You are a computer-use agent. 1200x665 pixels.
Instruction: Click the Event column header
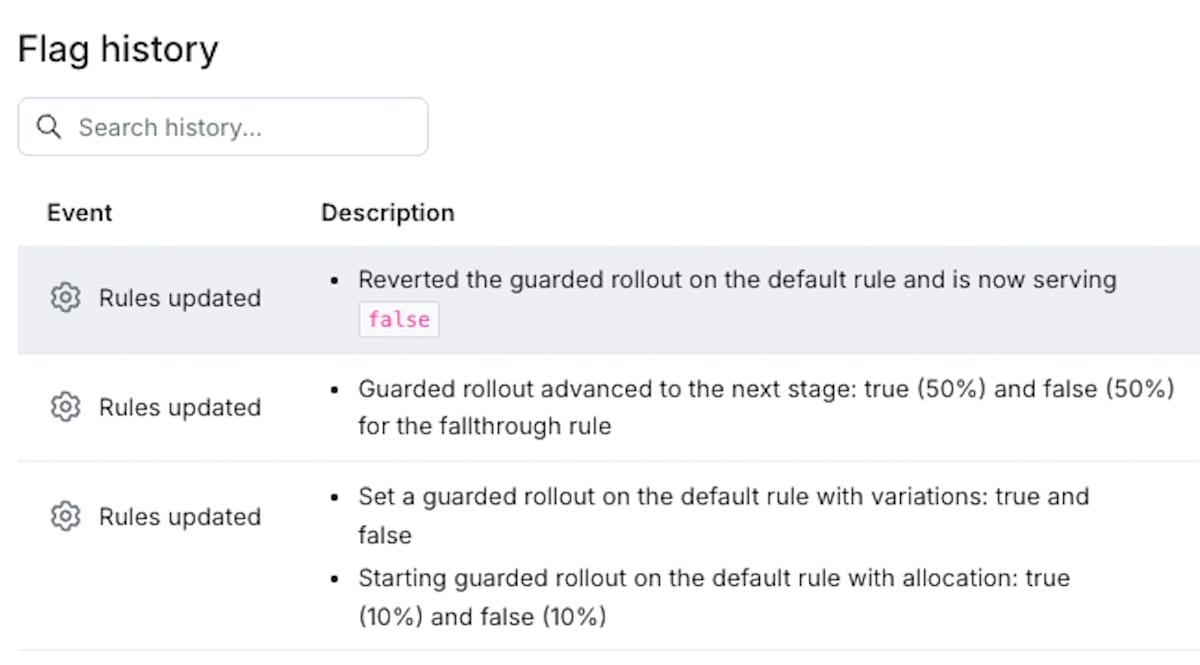(79, 213)
